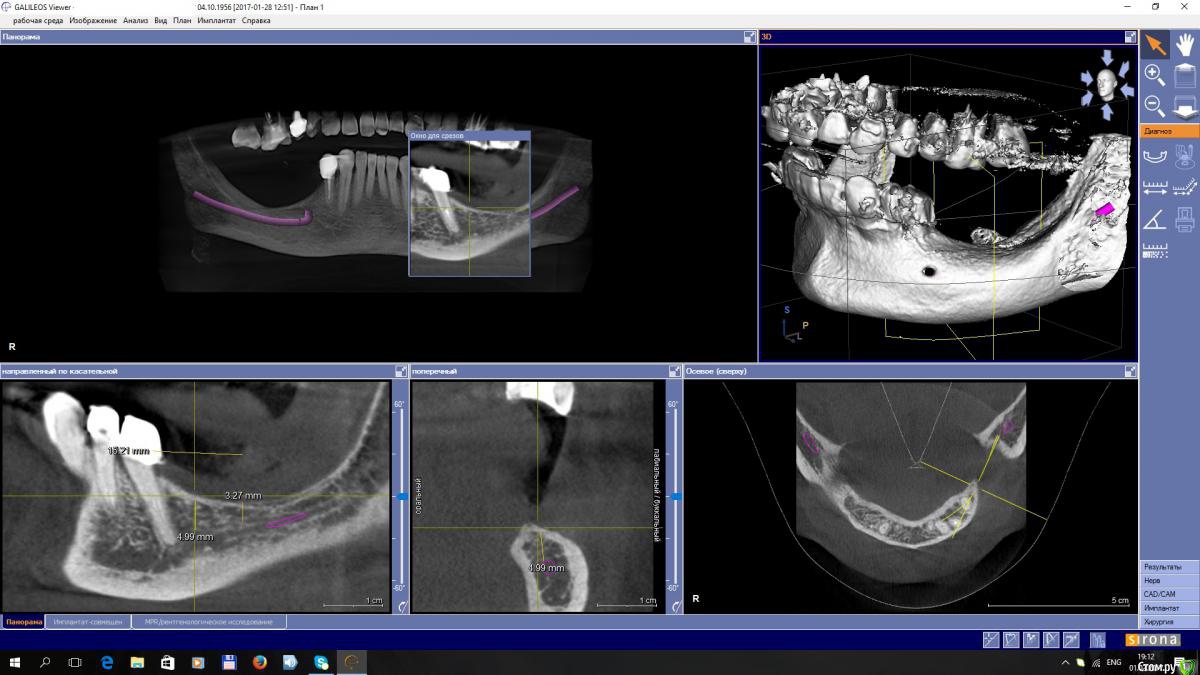
Task: Expand the Результаты panel section
Action: point(1169,567)
